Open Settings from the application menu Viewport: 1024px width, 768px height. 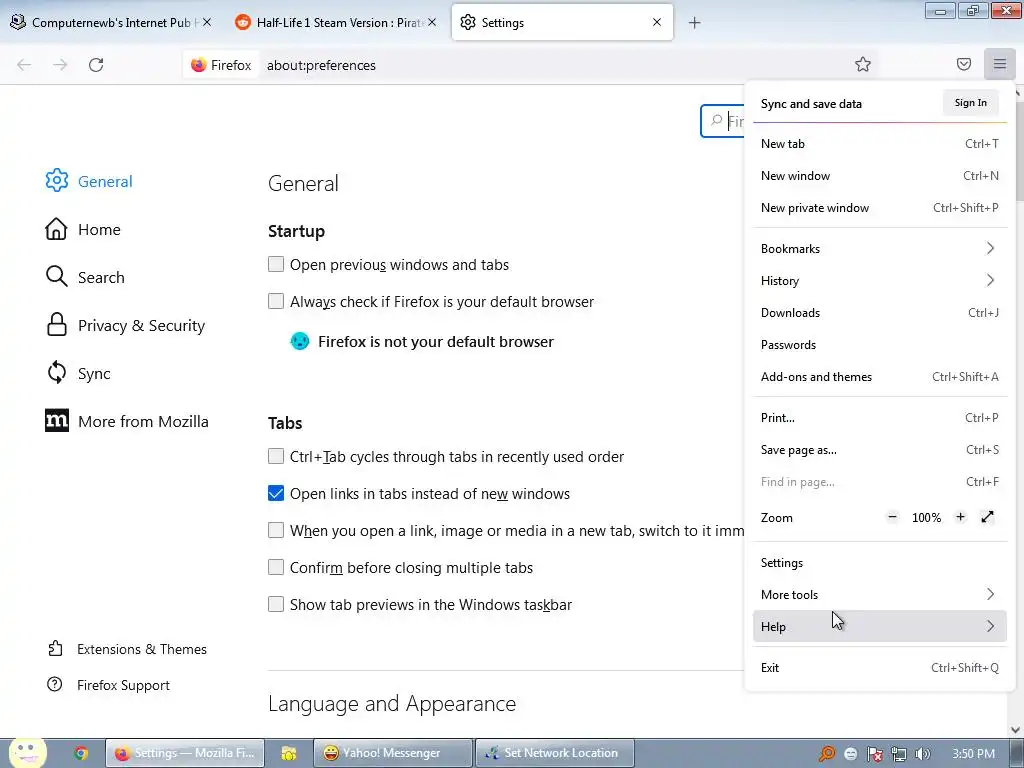(879, 562)
